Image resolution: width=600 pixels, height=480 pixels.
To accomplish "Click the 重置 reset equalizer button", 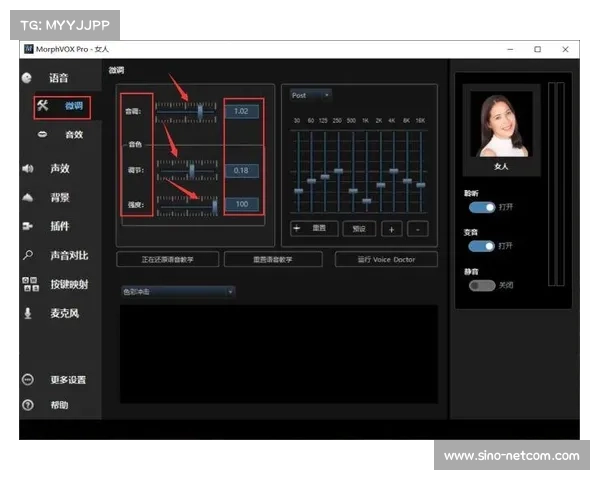I will tap(314, 229).
